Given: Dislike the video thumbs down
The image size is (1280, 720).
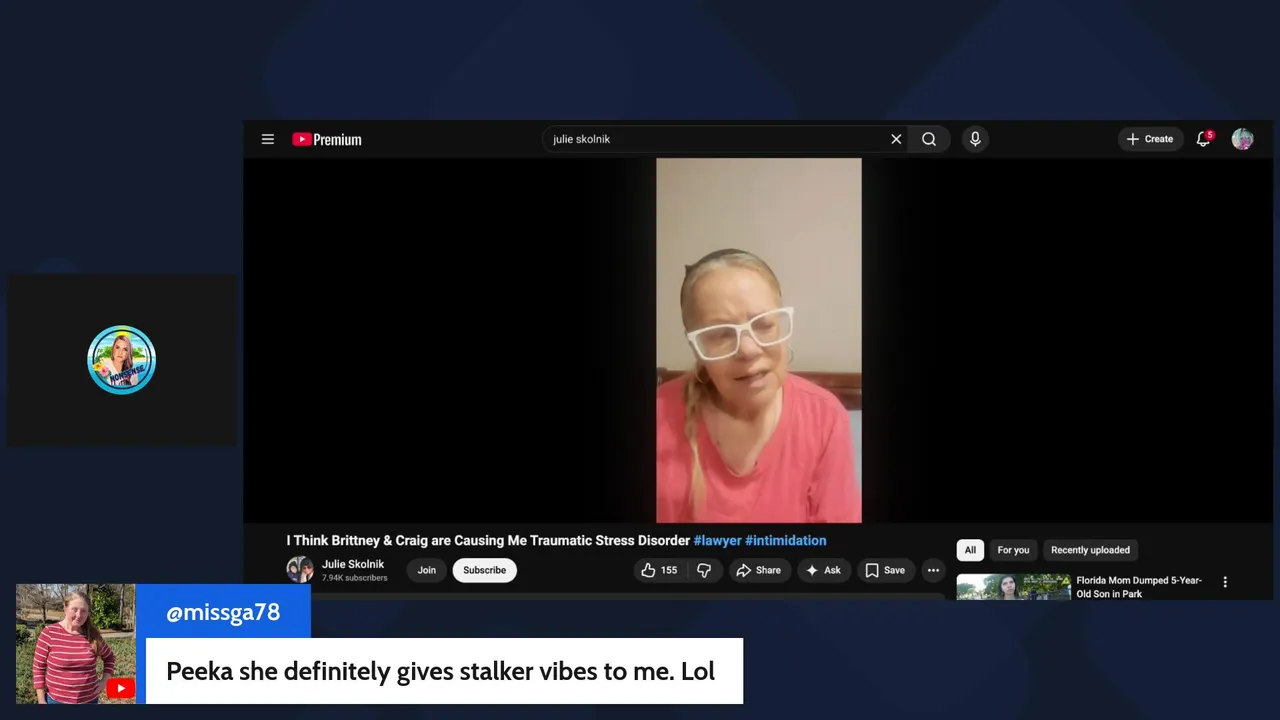Looking at the screenshot, I should 704,570.
